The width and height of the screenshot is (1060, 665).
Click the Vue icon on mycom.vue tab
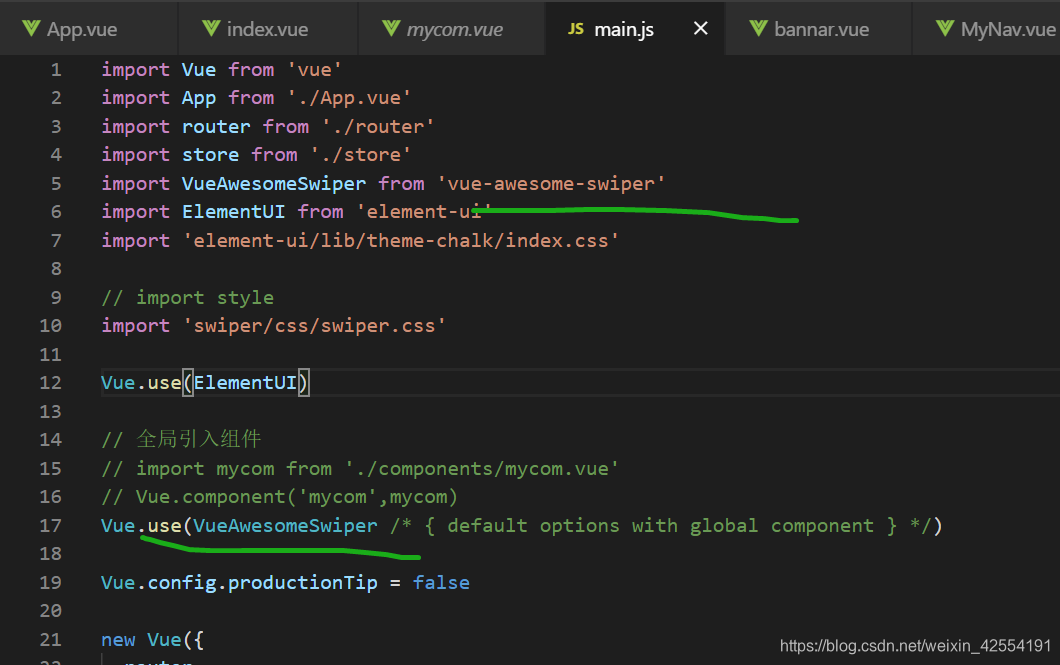point(391,28)
